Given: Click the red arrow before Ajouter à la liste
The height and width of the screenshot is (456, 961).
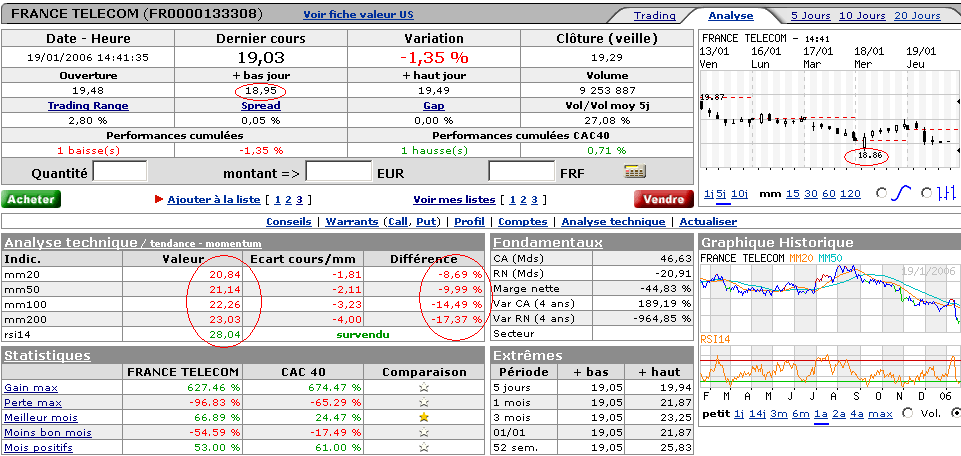Looking at the screenshot, I should [159, 199].
